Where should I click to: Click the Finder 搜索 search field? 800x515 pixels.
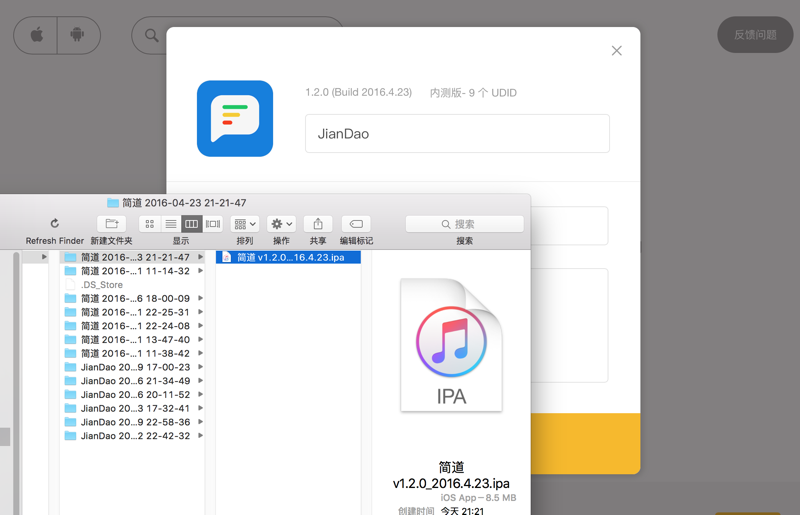click(x=465, y=224)
